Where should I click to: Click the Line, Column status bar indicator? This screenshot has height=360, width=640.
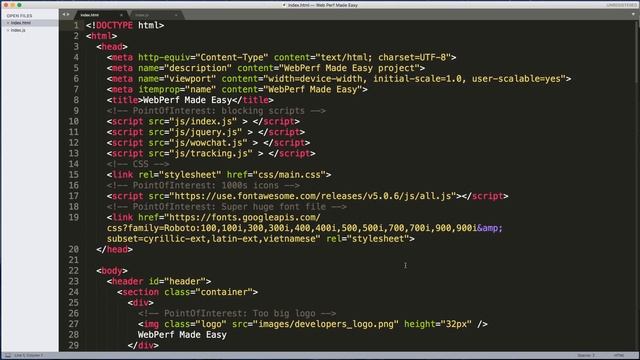tap(29, 356)
